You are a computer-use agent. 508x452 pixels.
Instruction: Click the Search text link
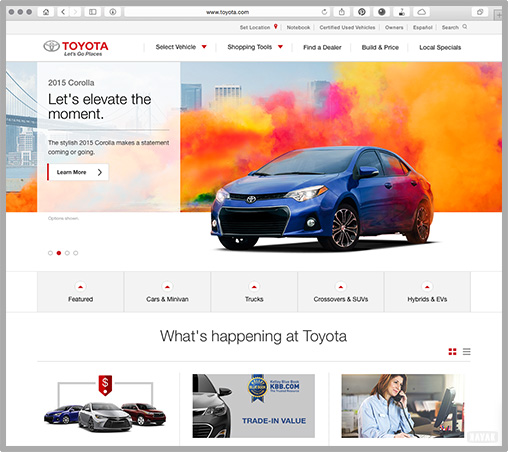click(450, 27)
